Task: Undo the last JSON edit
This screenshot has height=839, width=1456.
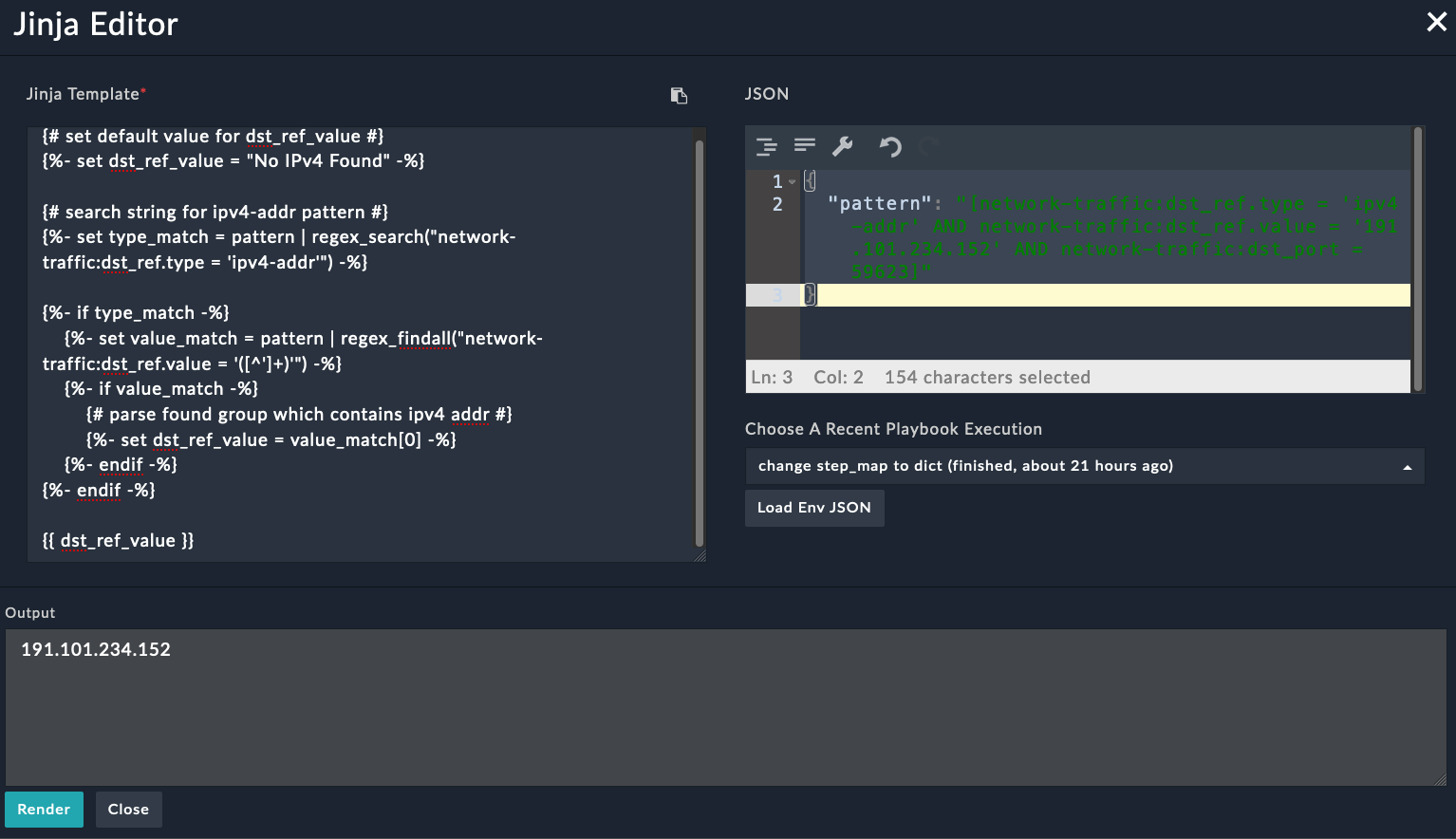Action: [x=889, y=146]
